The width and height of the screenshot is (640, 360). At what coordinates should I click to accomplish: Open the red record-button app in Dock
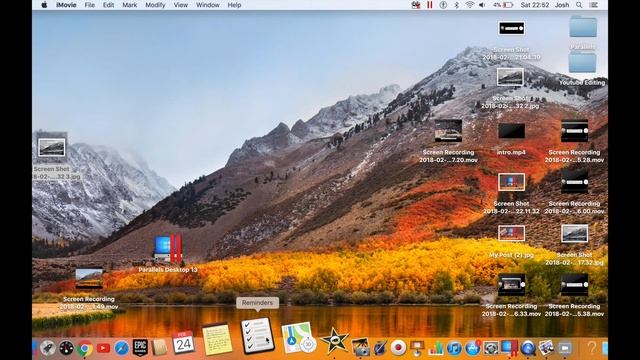tap(398, 348)
